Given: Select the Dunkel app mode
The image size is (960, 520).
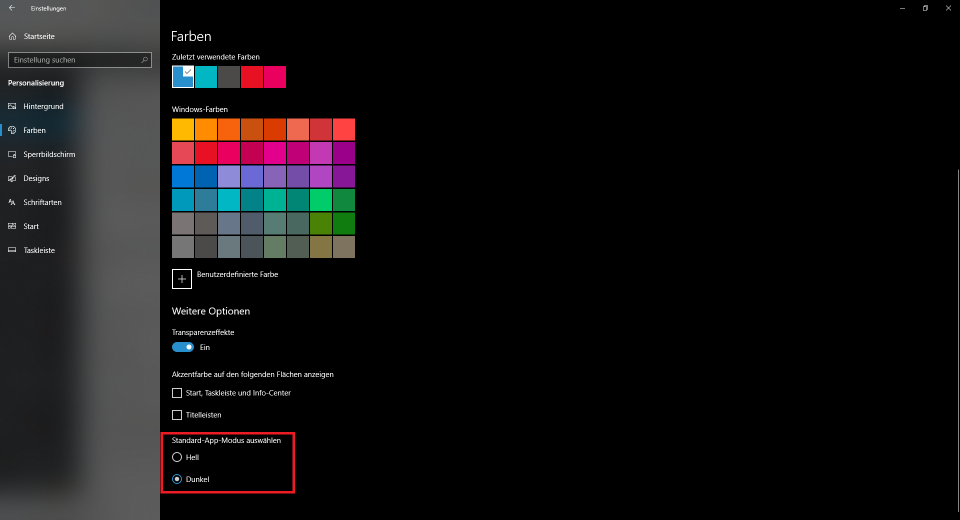Looking at the screenshot, I should pos(177,479).
